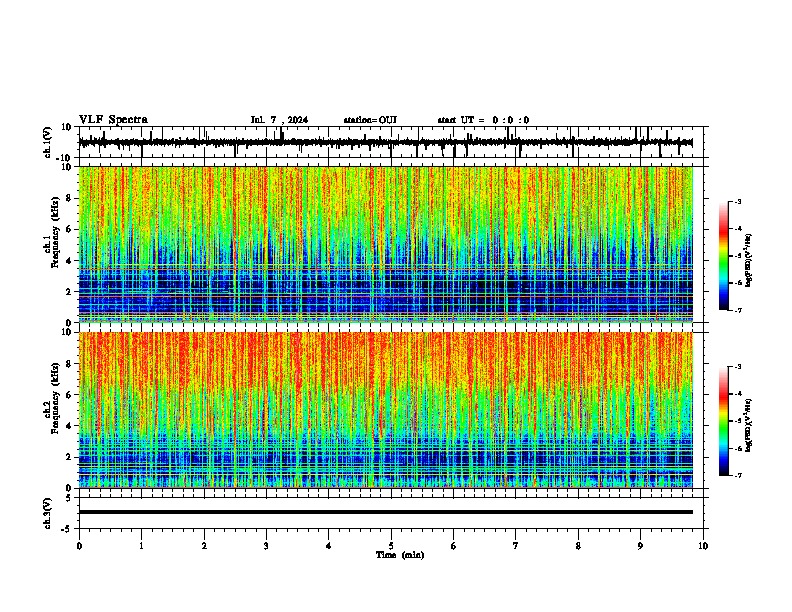Viewport: 792px width, 612px height.
Task: Click the "-10" tick on ch.1 voltage axis
Action: [x=65, y=158]
